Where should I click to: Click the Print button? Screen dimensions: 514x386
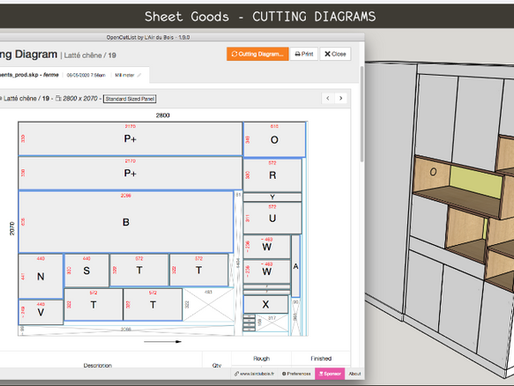pyautogui.click(x=304, y=54)
